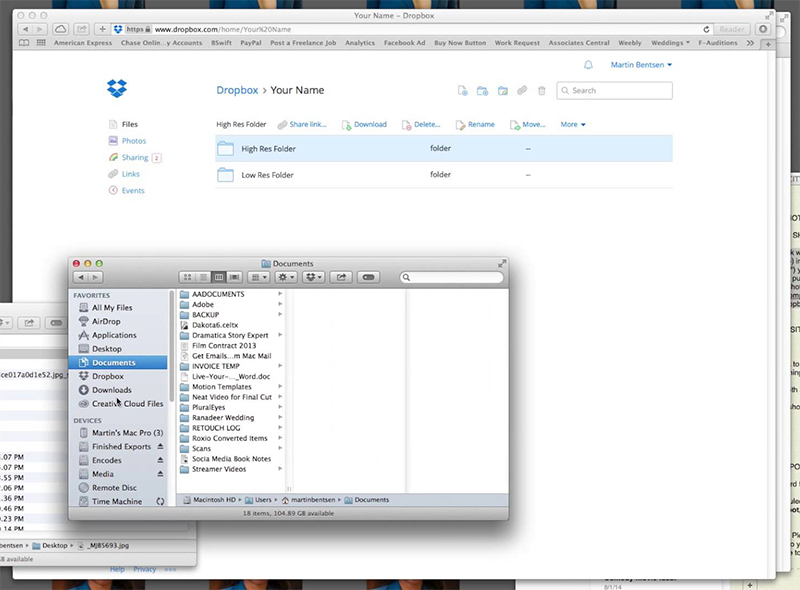Click the Dropbox breadcrumb link
This screenshot has height=590, width=800.
coord(237,90)
